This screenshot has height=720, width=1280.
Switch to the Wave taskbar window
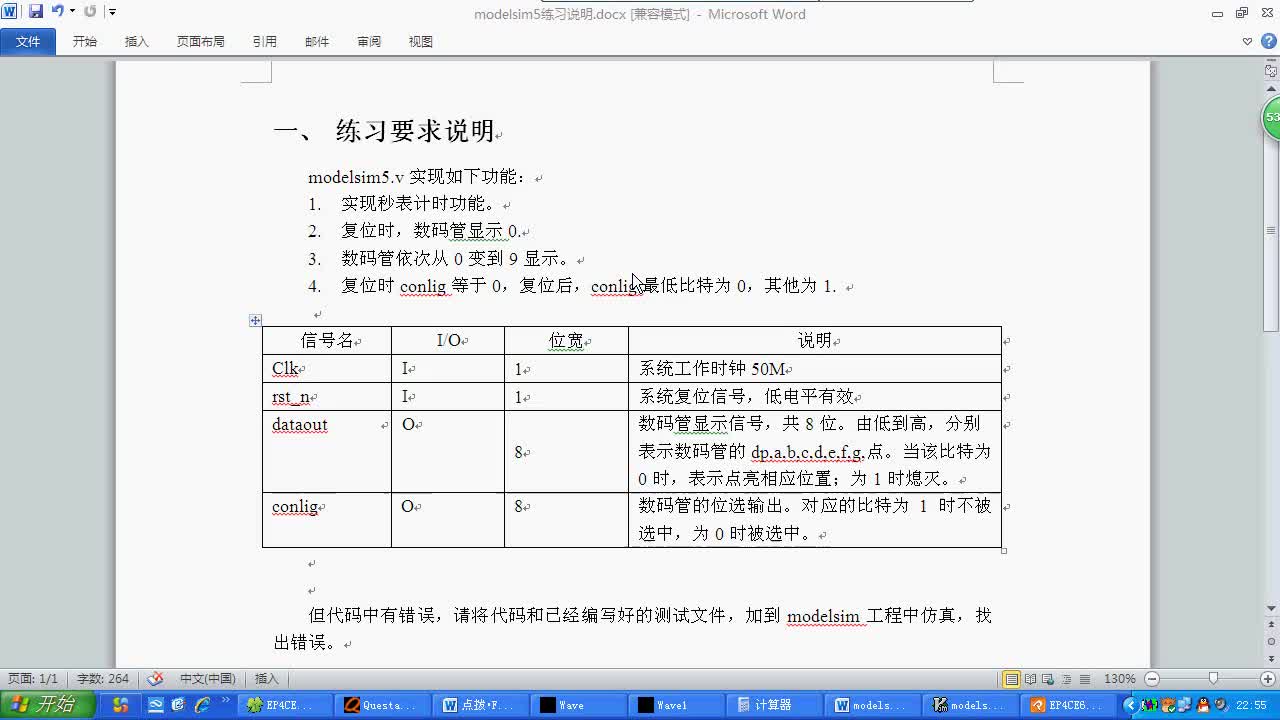(x=577, y=705)
